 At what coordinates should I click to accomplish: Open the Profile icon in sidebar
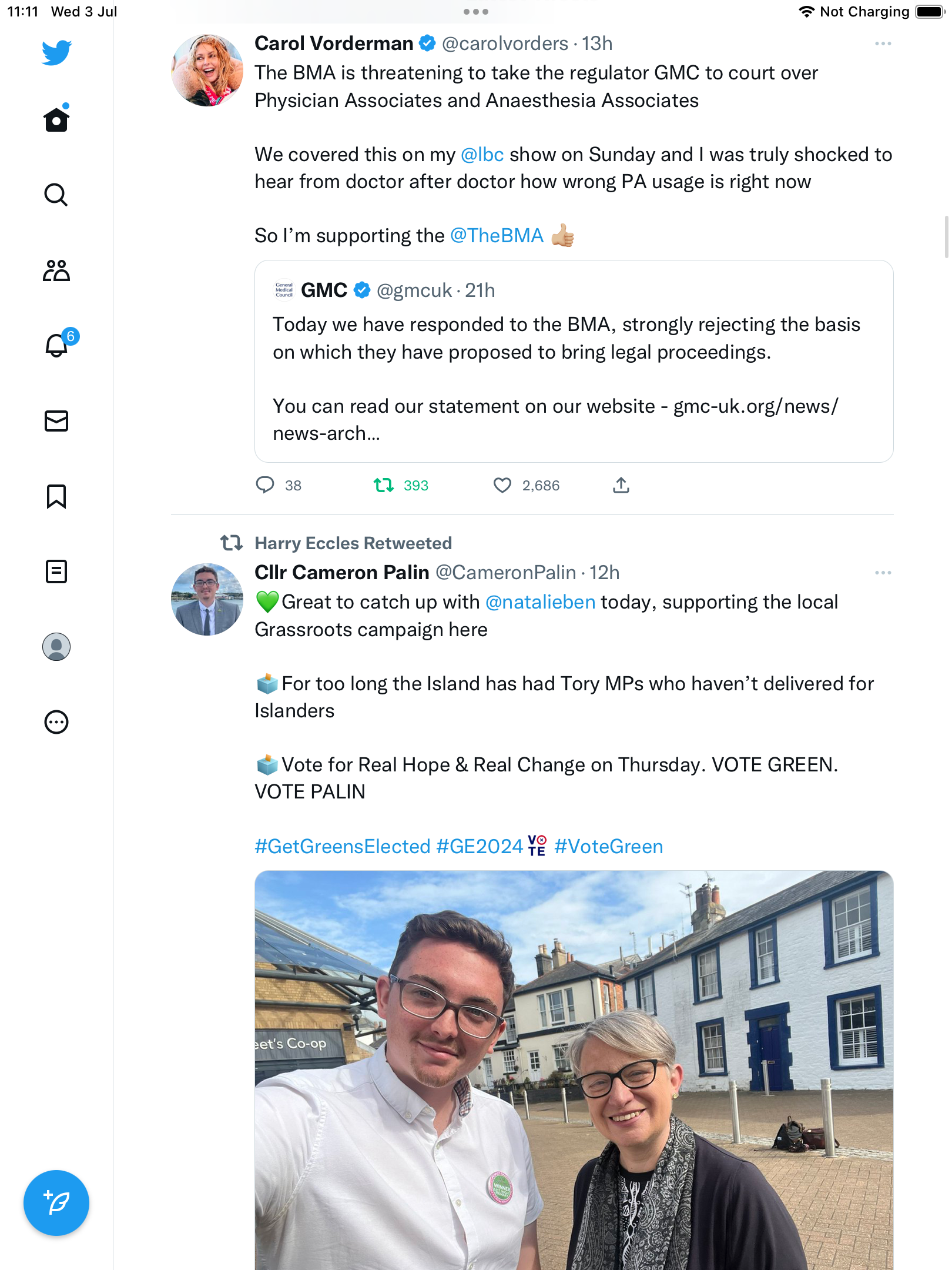[x=56, y=647]
